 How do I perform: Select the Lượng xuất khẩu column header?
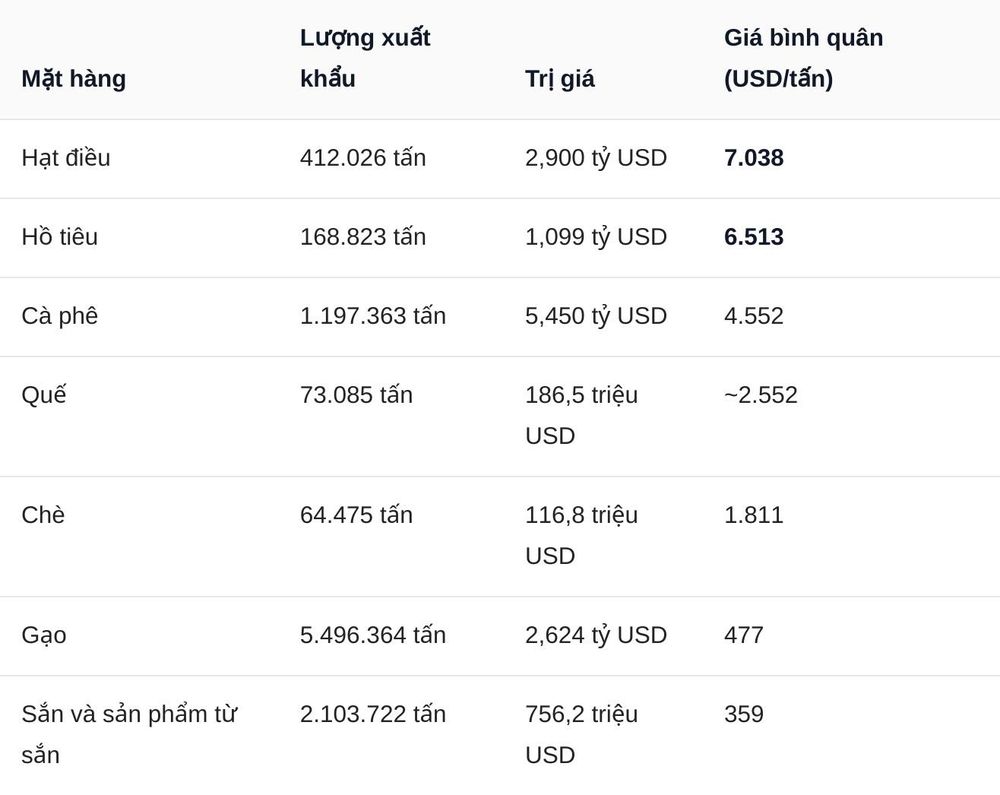click(x=365, y=58)
